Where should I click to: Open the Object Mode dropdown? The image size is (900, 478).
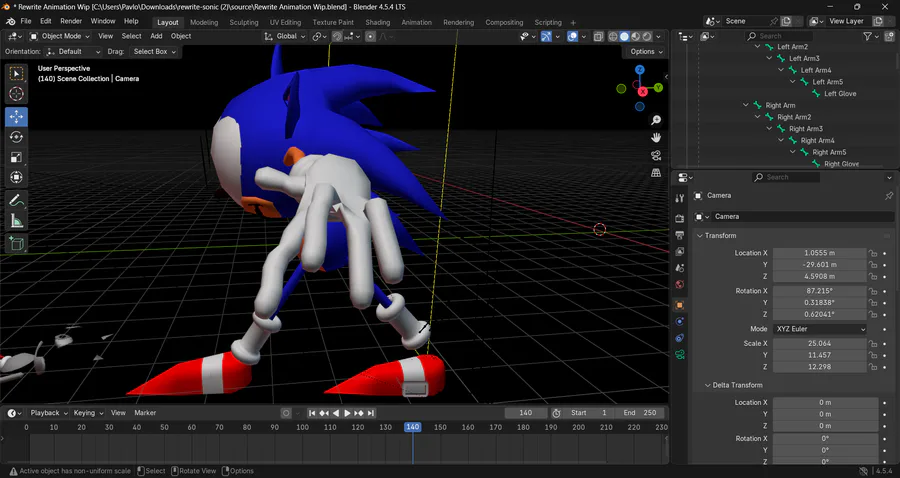pyautogui.click(x=60, y=36)
